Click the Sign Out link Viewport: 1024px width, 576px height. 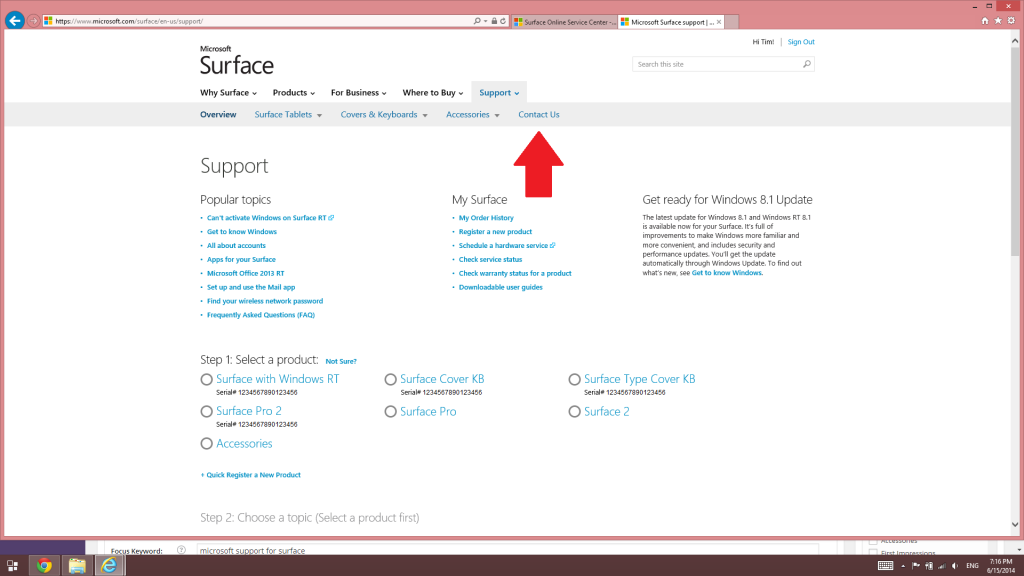tap(801, 42)
